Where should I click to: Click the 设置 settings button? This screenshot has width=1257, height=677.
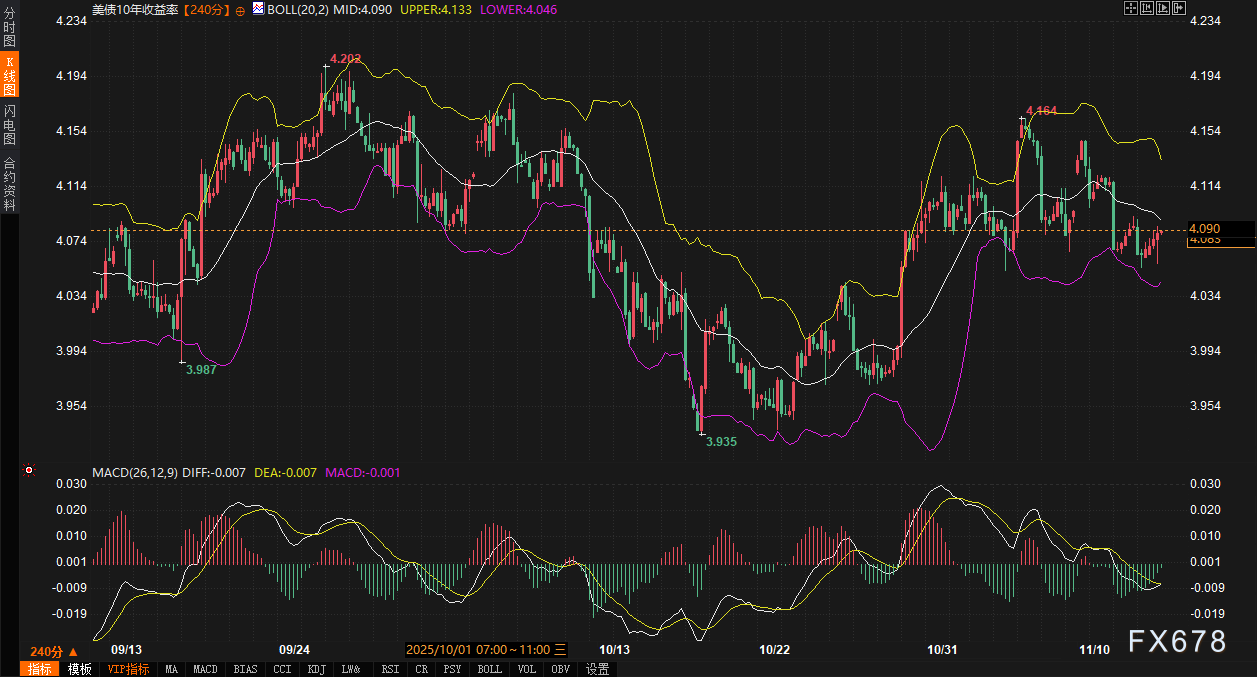pyautogui.click(x=598, y=669)
